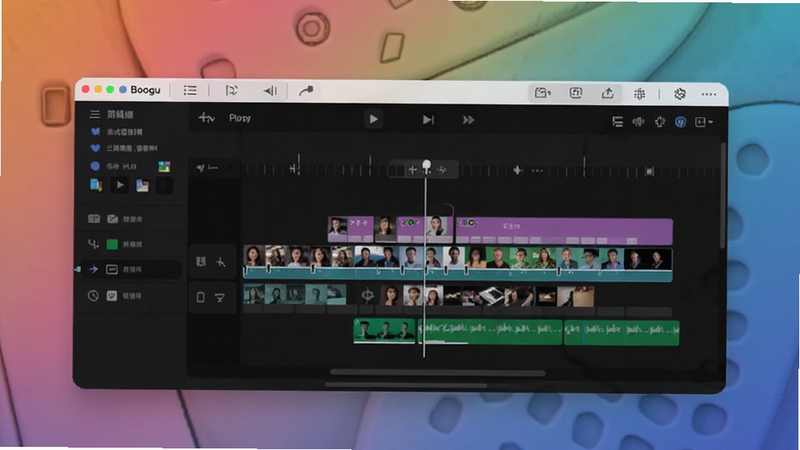Click the music display icon in title bar
The height and width of the screenshot is (450, 800).
[x=576, y=93]
